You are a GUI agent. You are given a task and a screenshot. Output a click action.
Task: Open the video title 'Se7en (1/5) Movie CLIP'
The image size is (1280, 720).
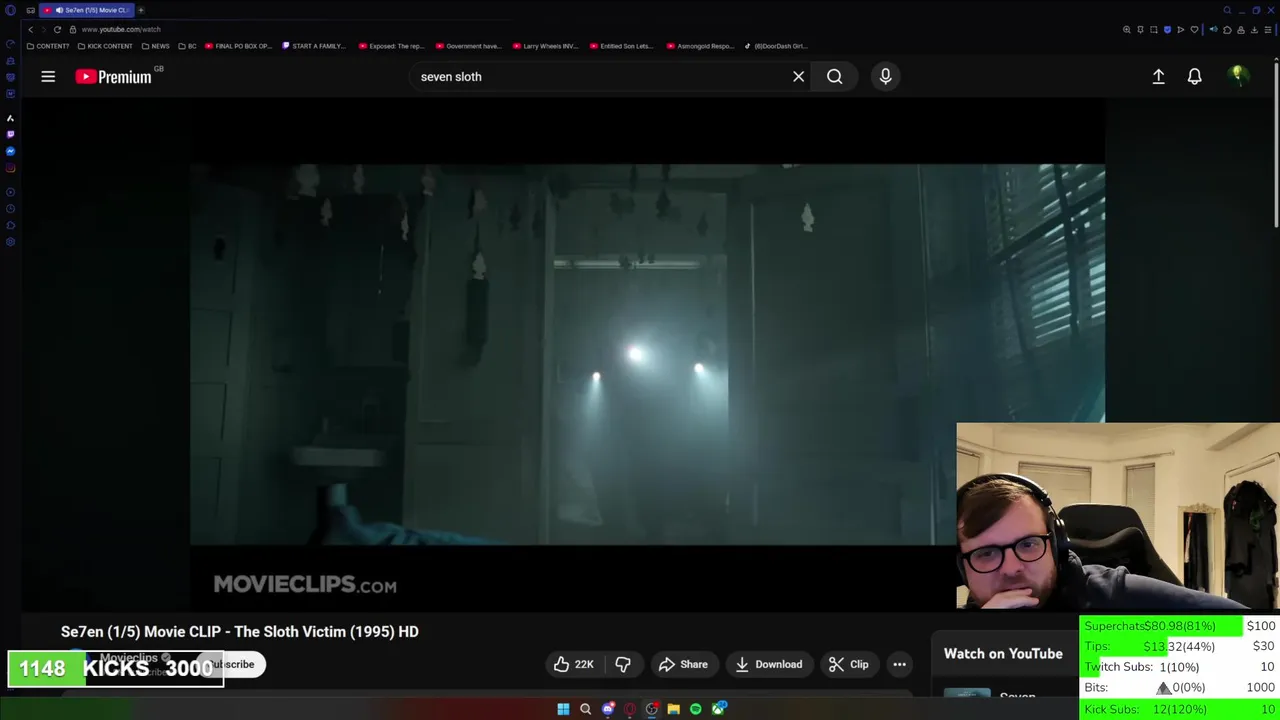240,632
